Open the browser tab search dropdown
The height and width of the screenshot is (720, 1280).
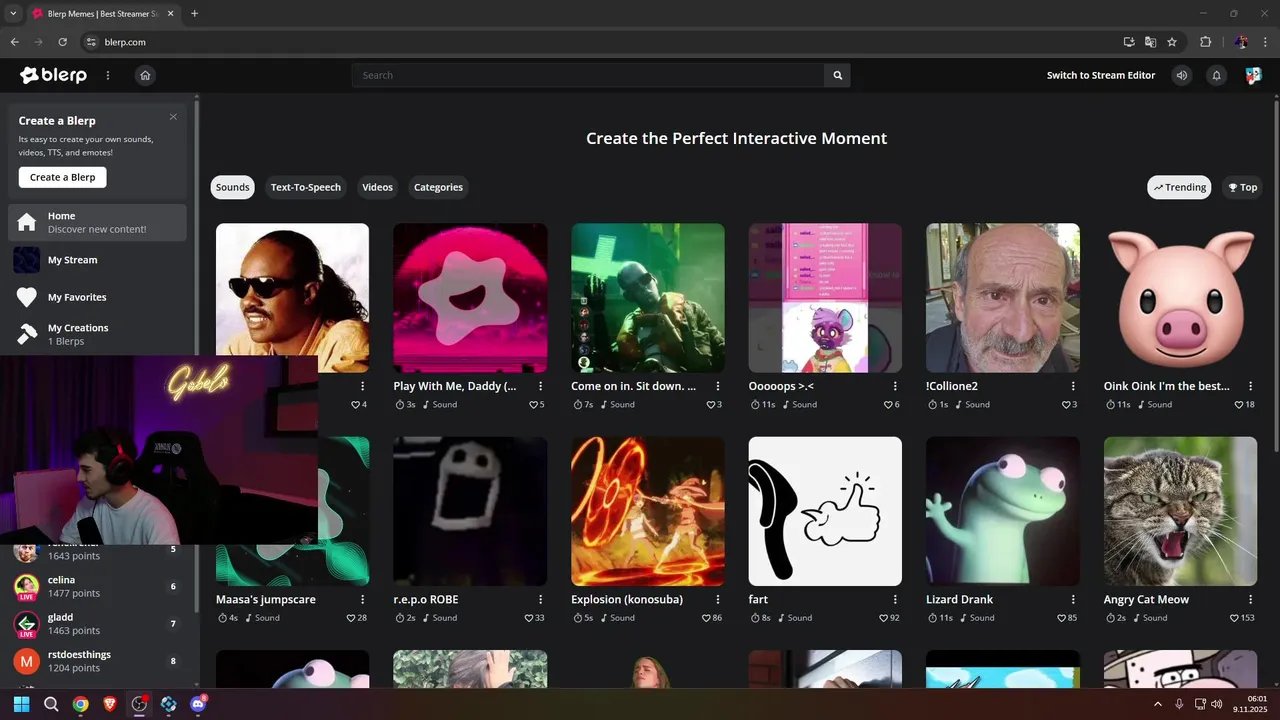pyautogui.click(x=13, y=13)
